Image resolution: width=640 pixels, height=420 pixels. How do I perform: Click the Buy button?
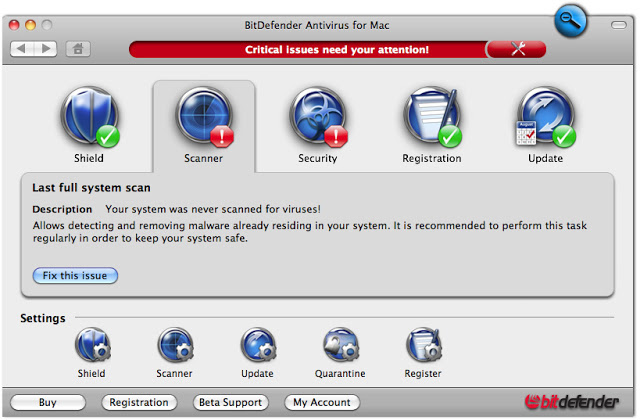48,402
